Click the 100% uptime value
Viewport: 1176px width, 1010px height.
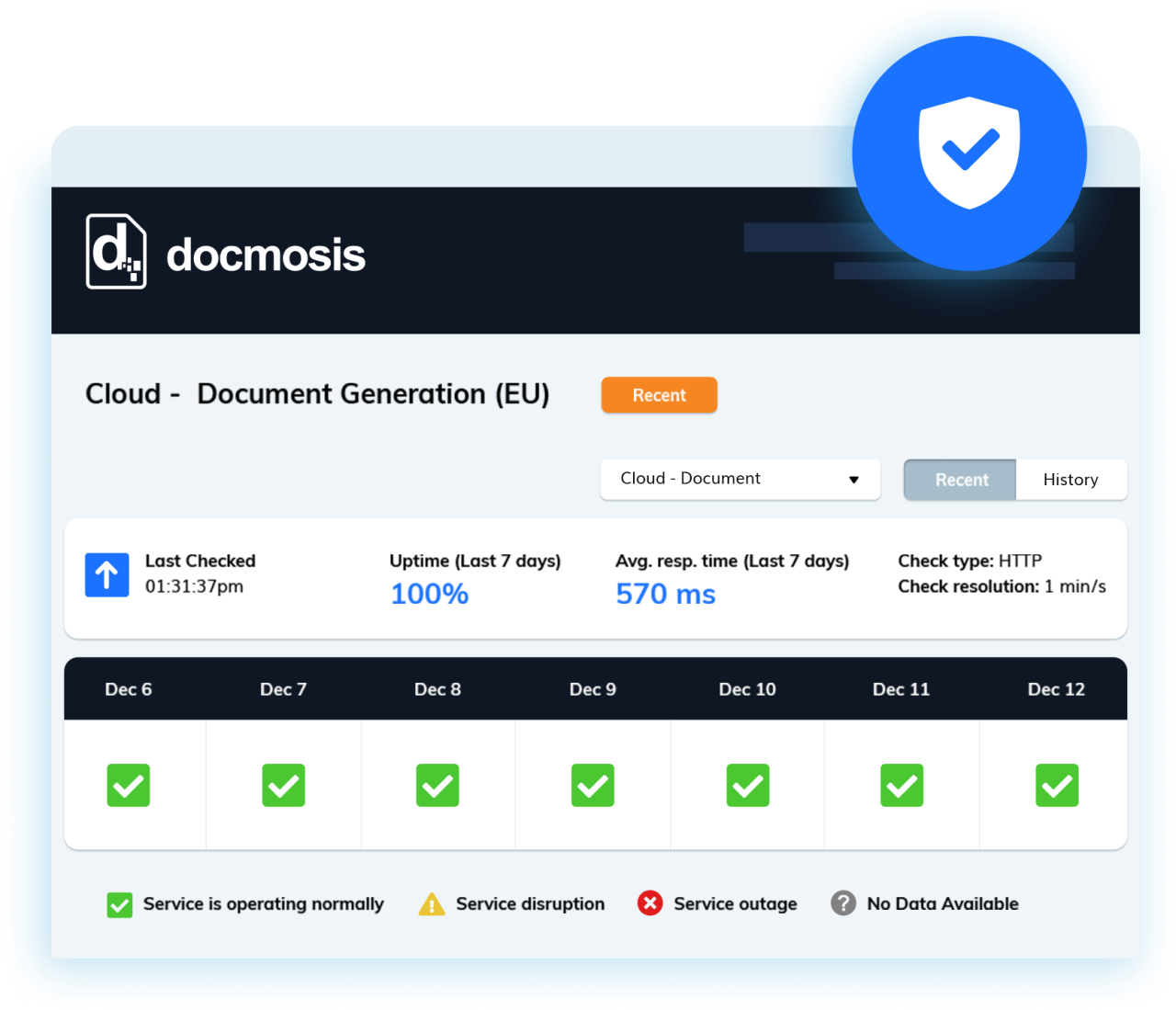(429, 594)
